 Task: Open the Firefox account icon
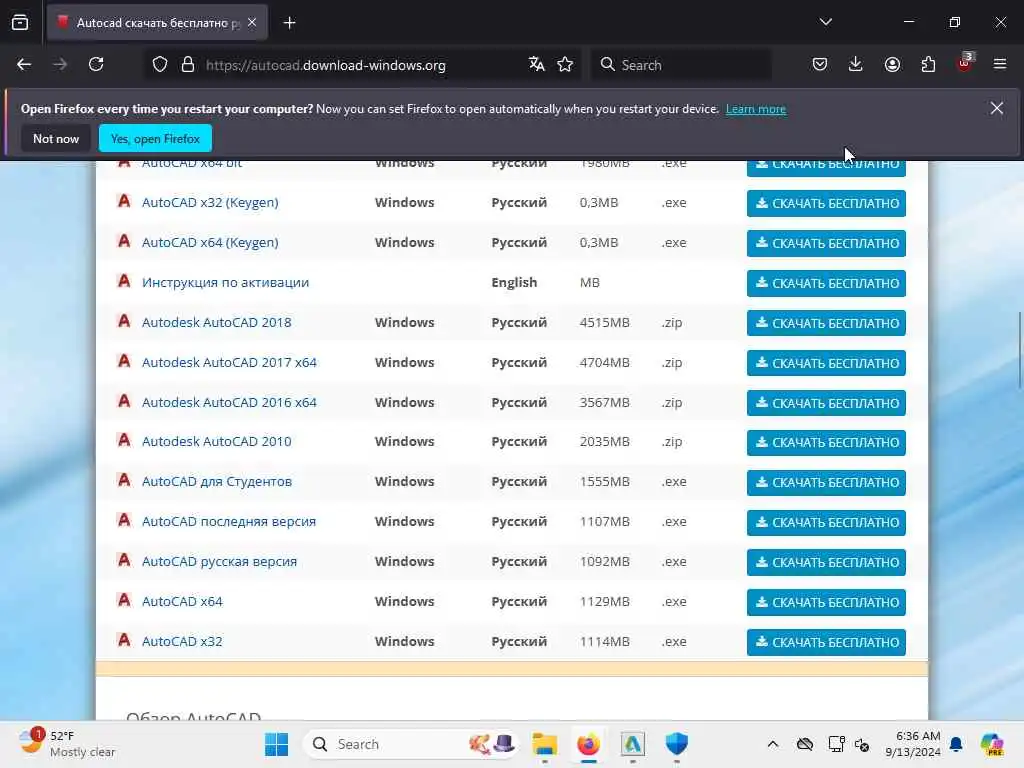[892, 65]
